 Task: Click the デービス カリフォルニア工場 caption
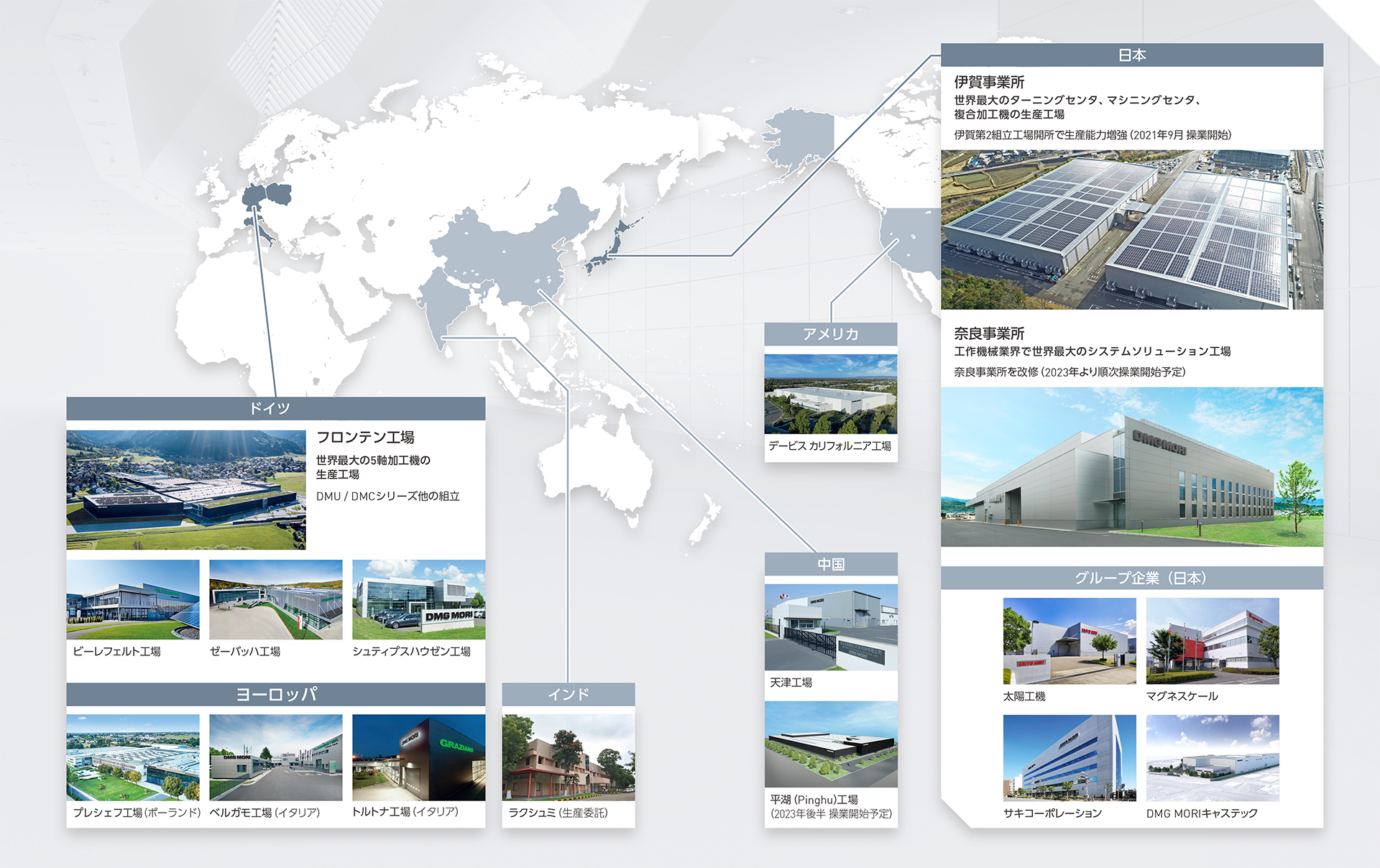829,446
